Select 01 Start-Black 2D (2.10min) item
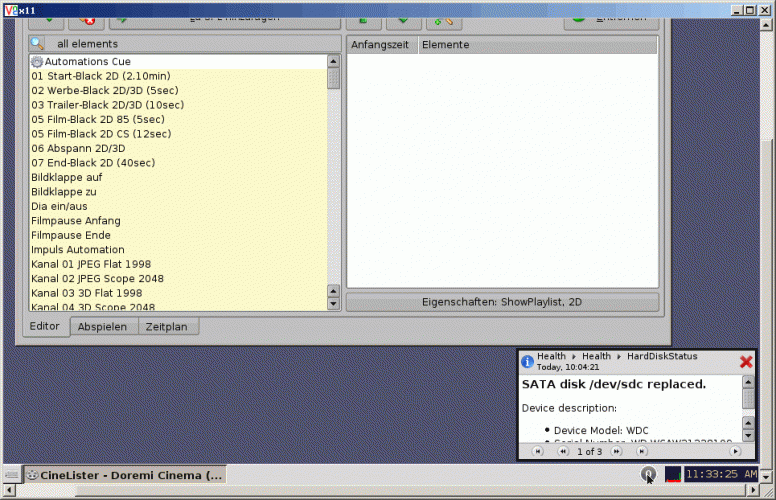The image size is (776, 500). 100,76
